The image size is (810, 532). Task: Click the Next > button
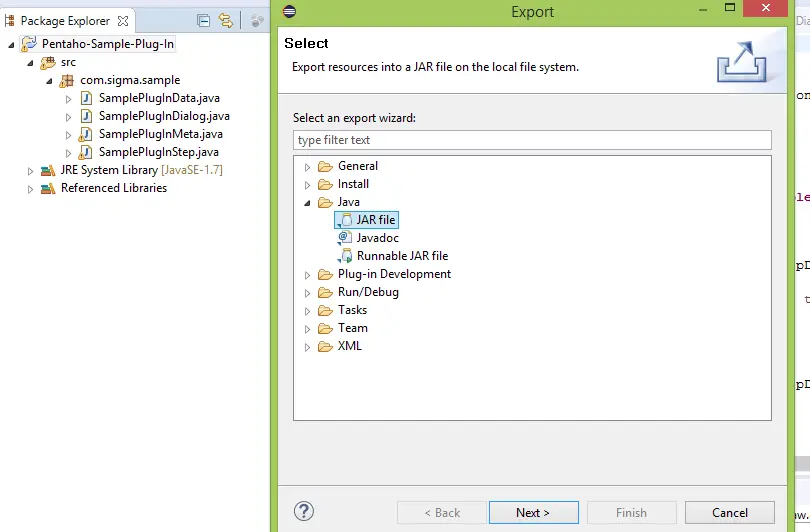[x=534, y=512]
